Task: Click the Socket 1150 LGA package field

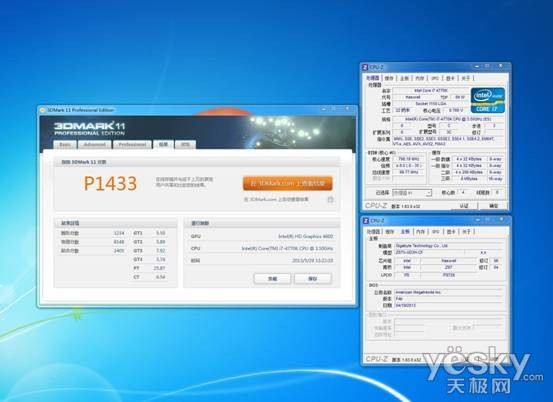Action: click(430, 104)
